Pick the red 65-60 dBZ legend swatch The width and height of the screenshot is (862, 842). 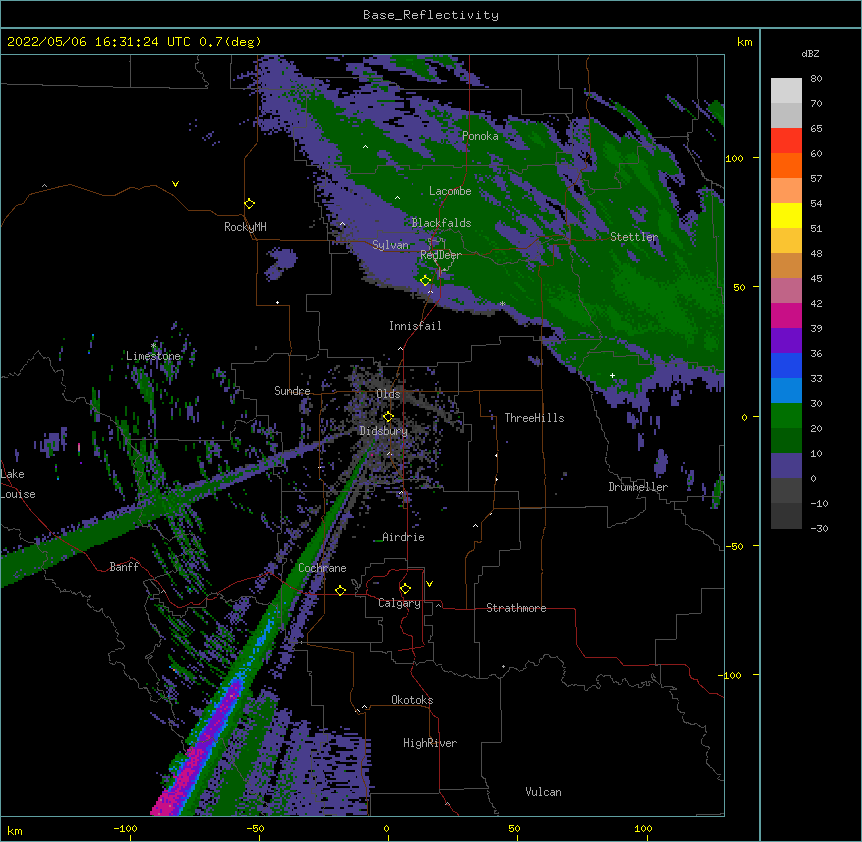pyautogui.click(x=786, y=141)
